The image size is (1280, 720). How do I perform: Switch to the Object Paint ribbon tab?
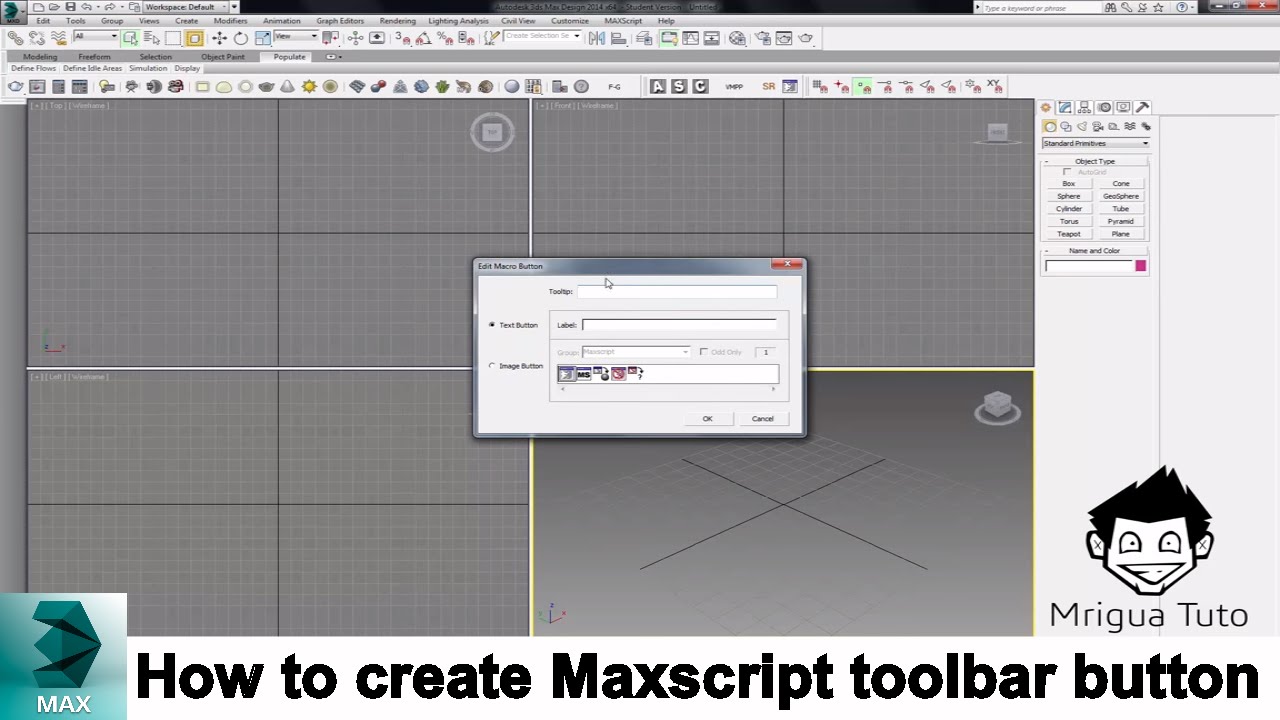pyautogui.click(x=222, y=57)
